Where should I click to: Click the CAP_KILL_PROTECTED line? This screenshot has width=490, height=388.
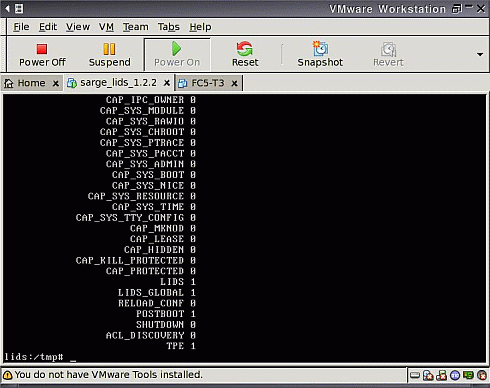click(x=136, y=260)
